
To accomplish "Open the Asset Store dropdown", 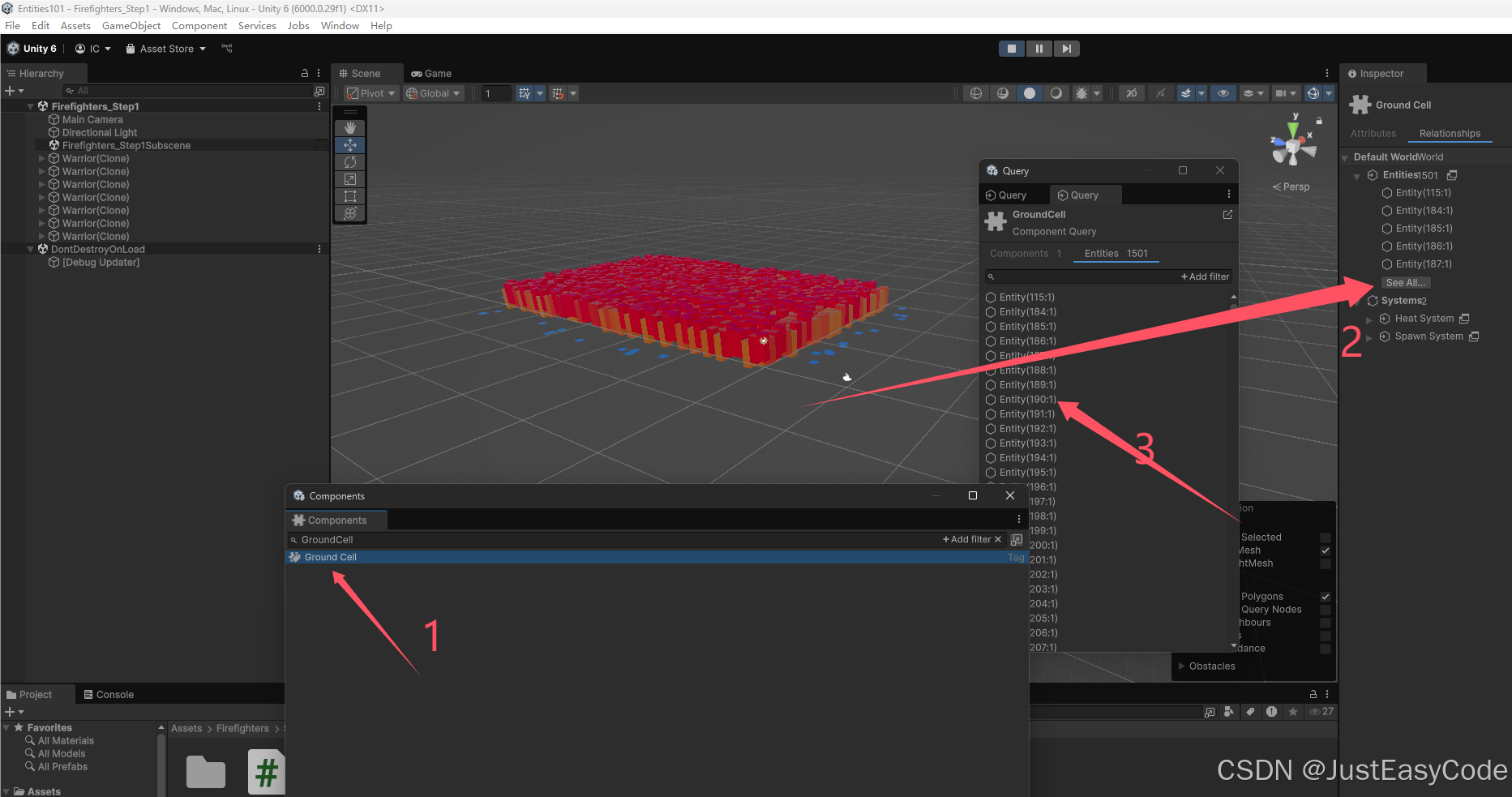I will click(165, 49).
